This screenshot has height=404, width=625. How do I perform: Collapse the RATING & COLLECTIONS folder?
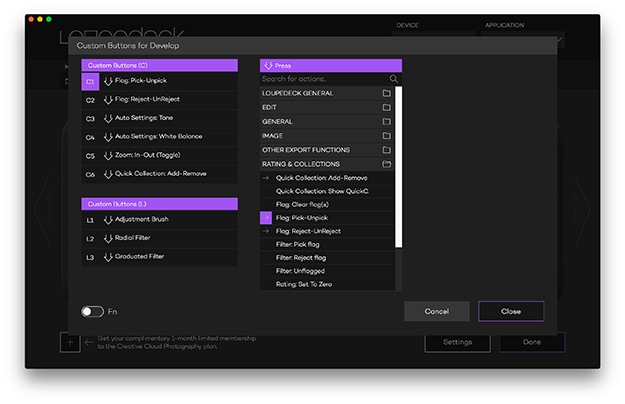[386, 164]
